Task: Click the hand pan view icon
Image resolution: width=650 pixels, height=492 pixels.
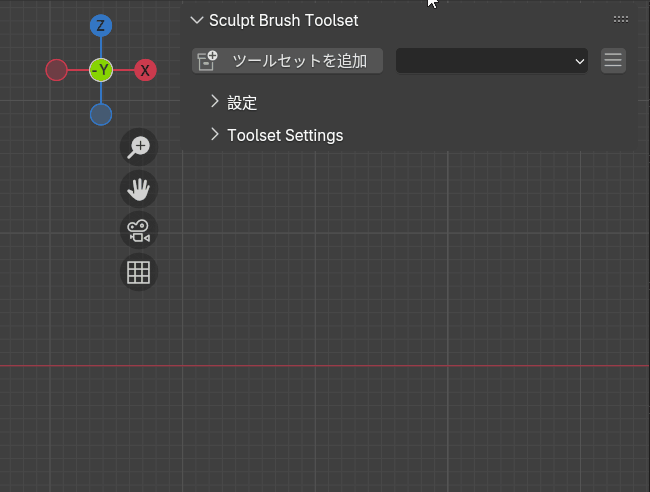Action: click(139, 189)
